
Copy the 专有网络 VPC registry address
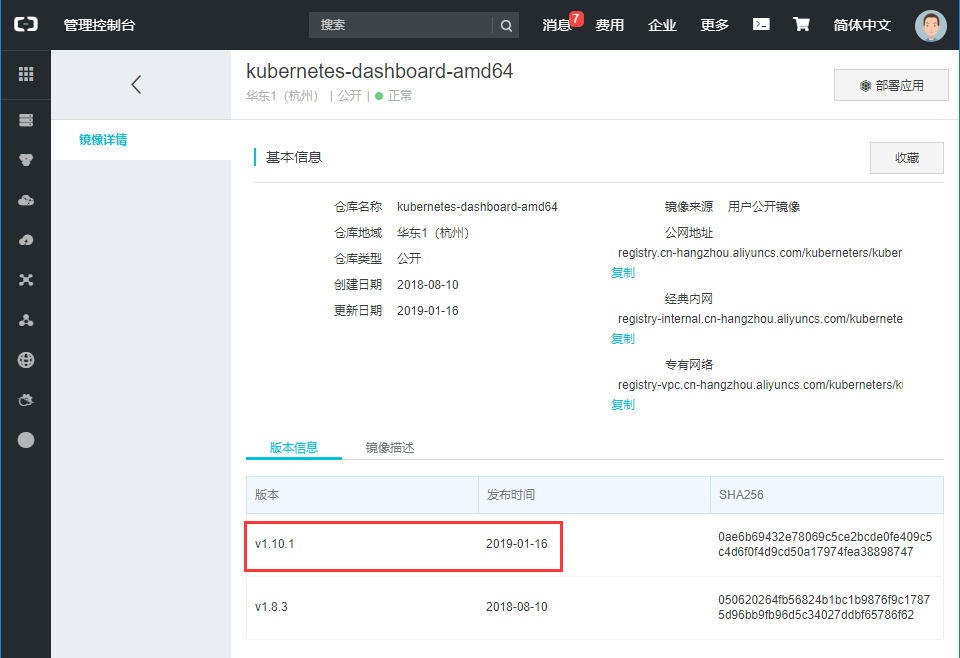(x=623, y=405)
